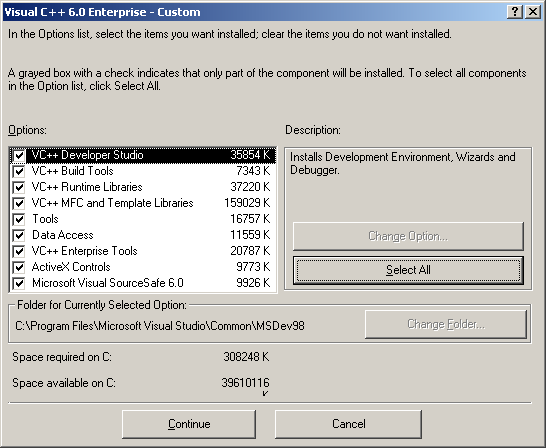Click the 11559 K size value
546x448 pixels.
250,235
